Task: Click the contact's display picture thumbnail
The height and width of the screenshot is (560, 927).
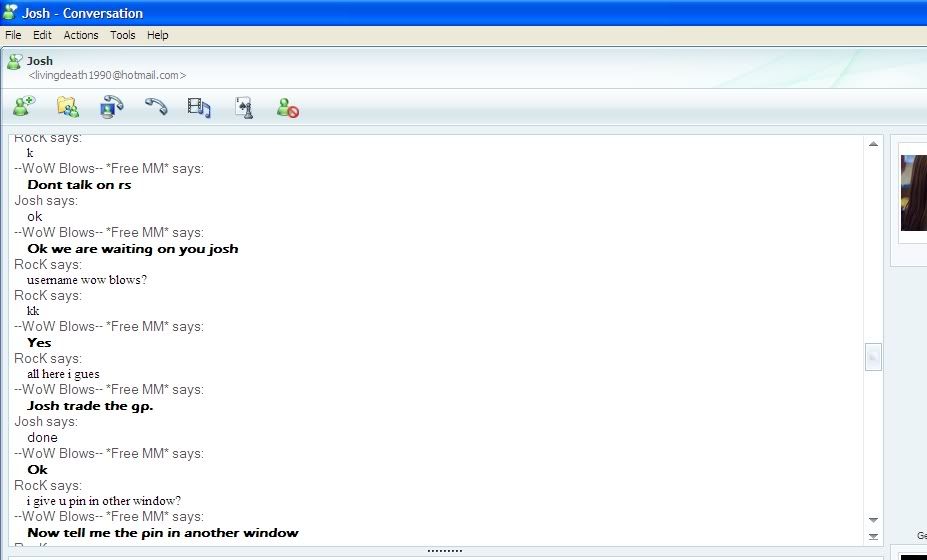Action: pos(913,193)
